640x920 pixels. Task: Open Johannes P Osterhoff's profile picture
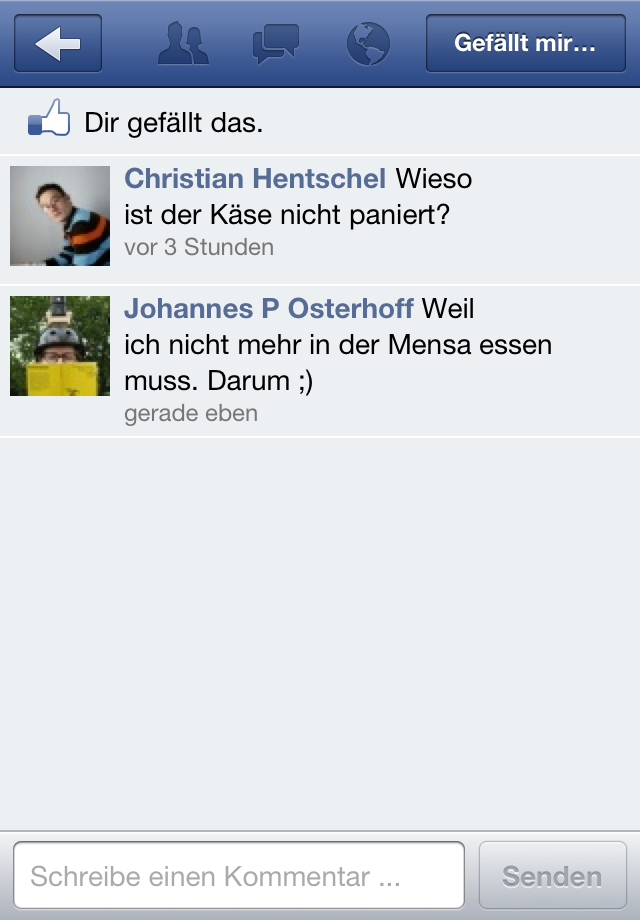point(60,346)
